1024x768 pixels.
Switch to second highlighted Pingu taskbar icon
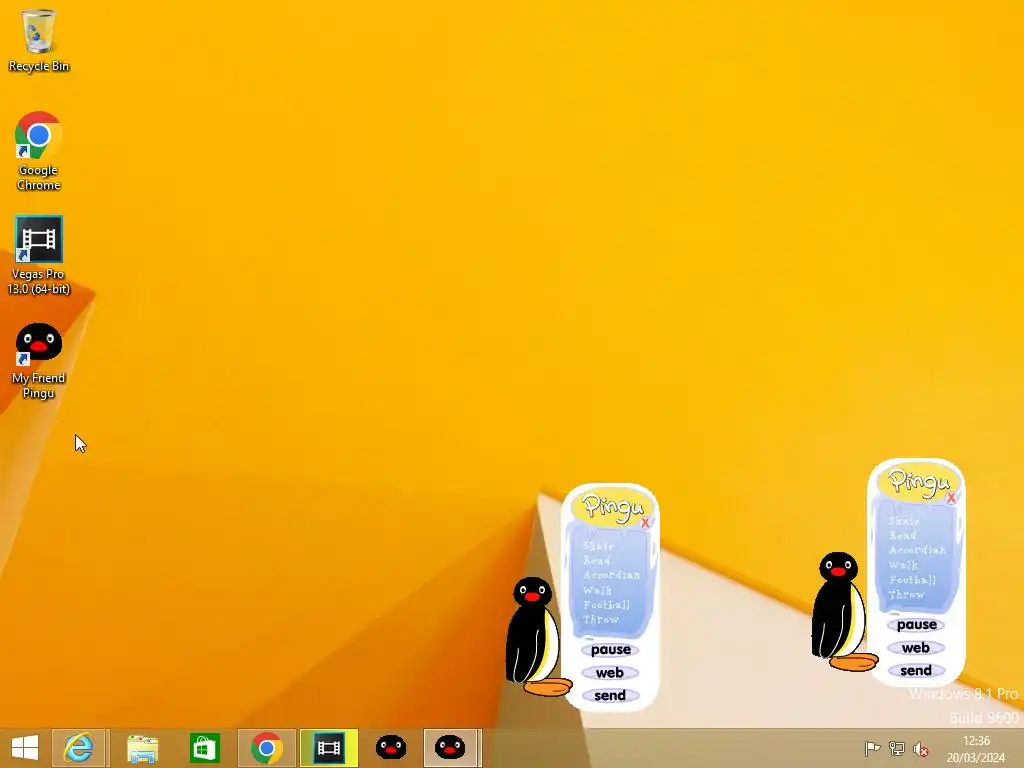tap(451, 748)
